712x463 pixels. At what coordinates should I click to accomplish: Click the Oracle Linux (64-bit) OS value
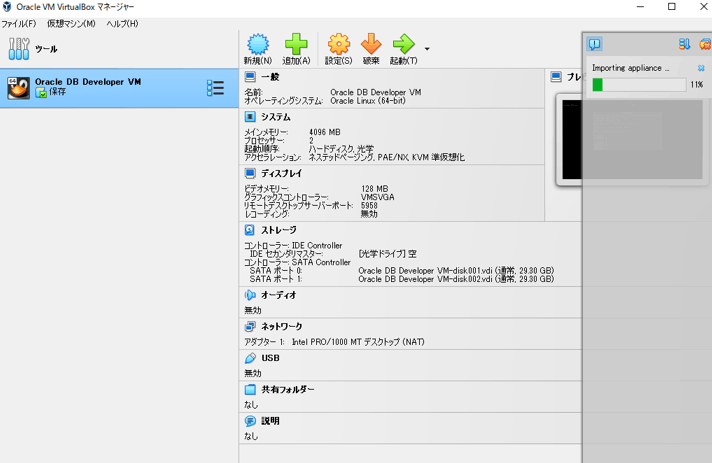[x=368, y=101]
